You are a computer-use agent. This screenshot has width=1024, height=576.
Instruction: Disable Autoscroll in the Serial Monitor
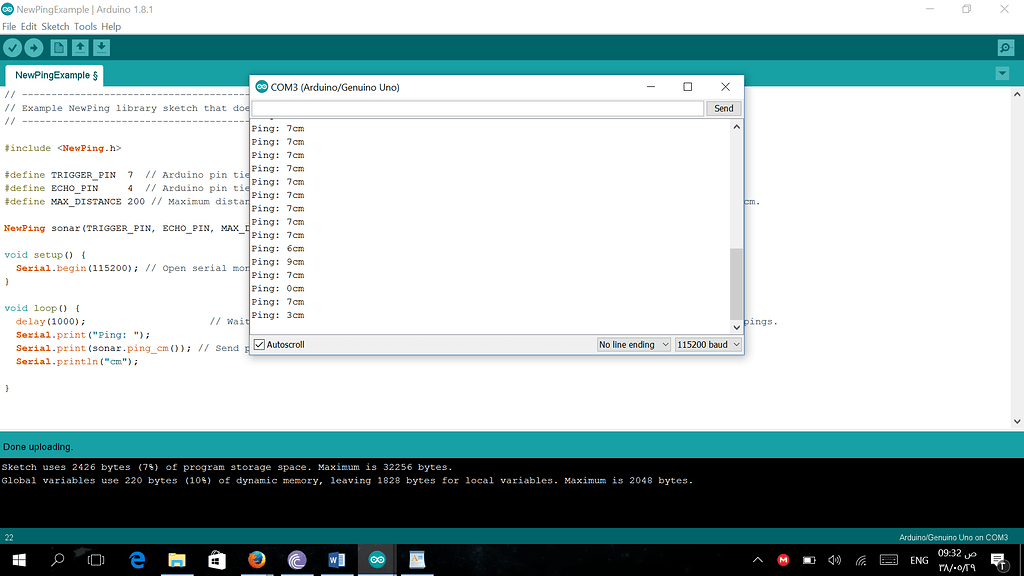pos(258,344)
